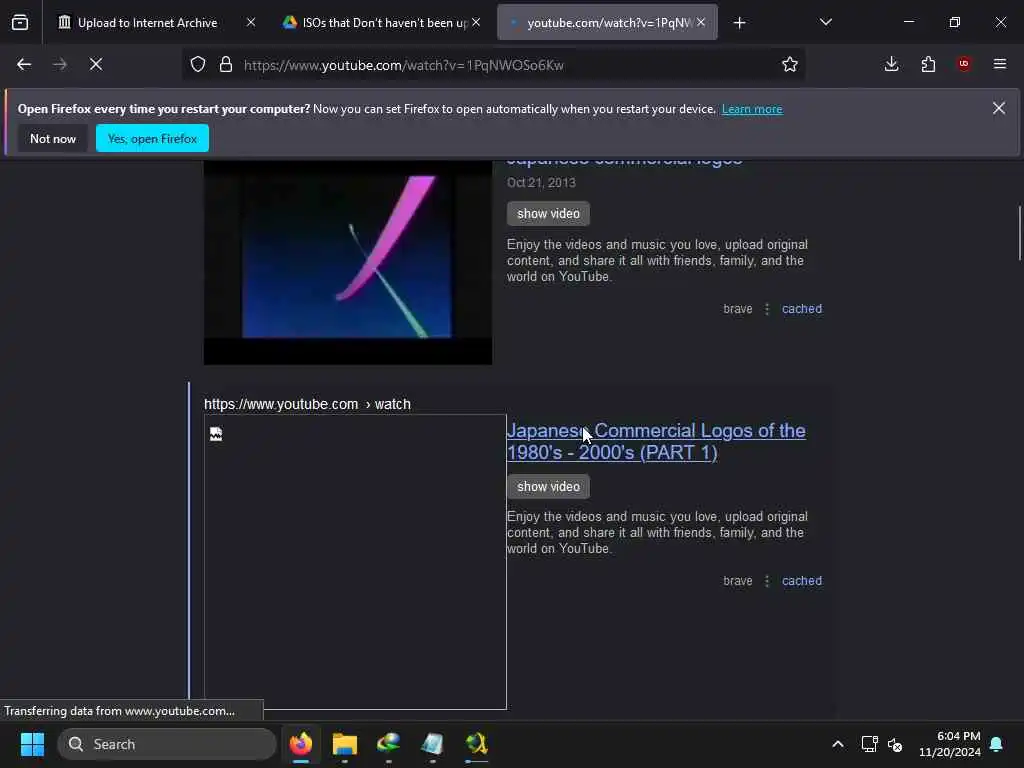Click 'Oct 21, 2013' date text
The height and width of the screenshot is (768, 1024).
click(x=541, y=183)
